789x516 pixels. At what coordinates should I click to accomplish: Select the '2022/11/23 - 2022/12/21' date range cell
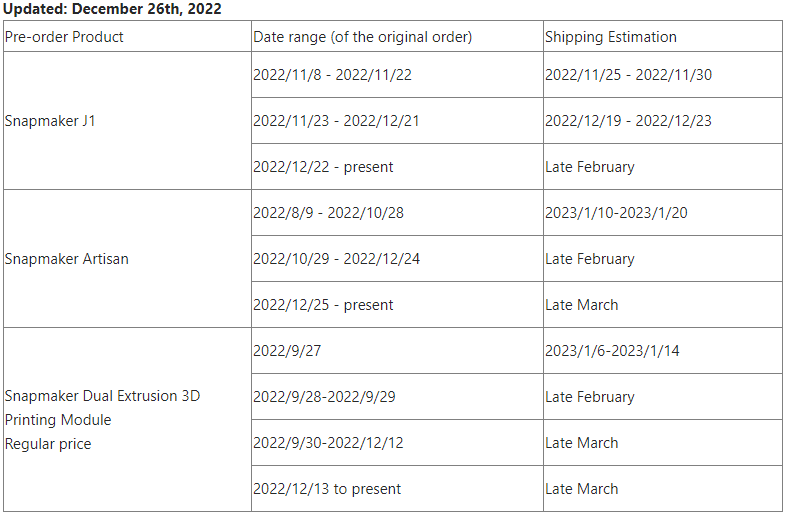click(336, 121)
